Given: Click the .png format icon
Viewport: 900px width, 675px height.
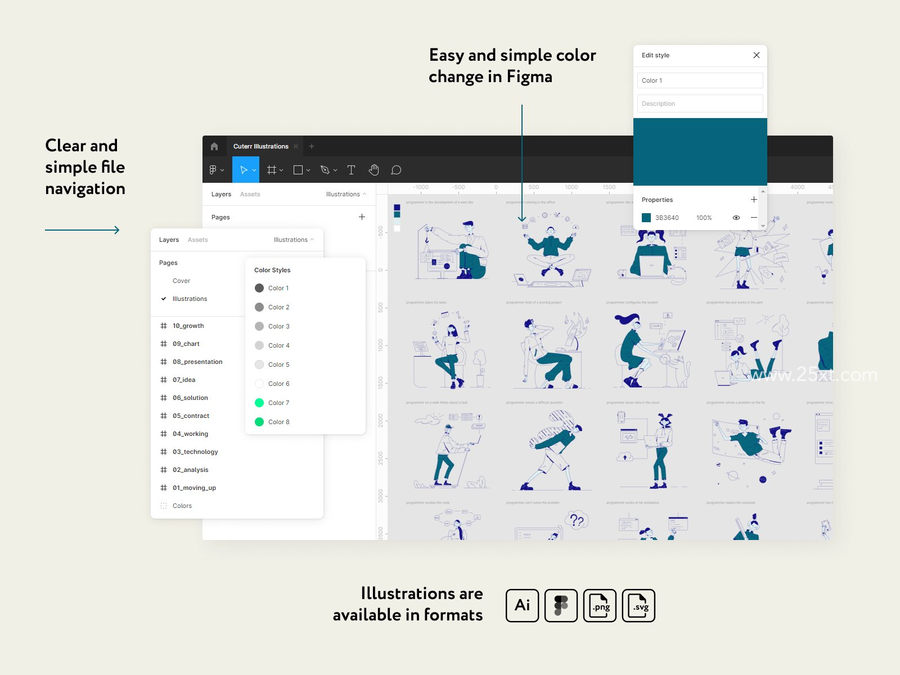Looking at the screenshot, I should pos(600,606).
